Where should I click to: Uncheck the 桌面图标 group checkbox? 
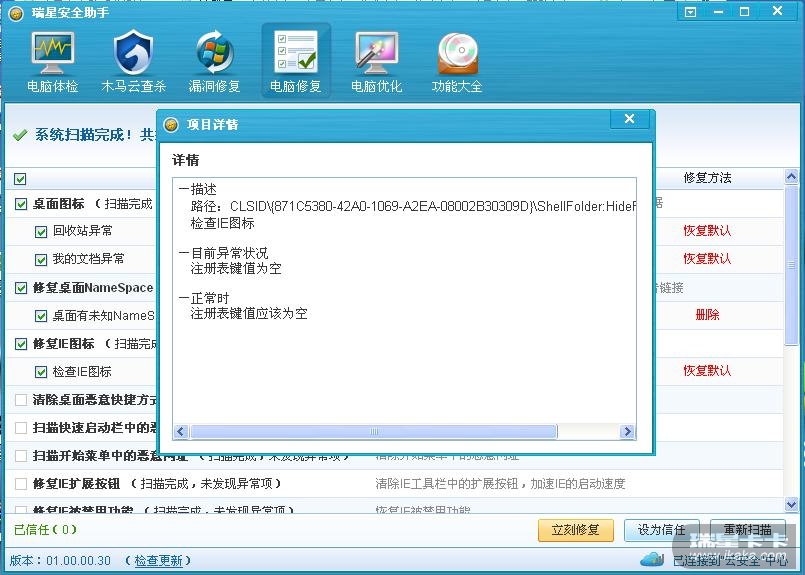21,204
